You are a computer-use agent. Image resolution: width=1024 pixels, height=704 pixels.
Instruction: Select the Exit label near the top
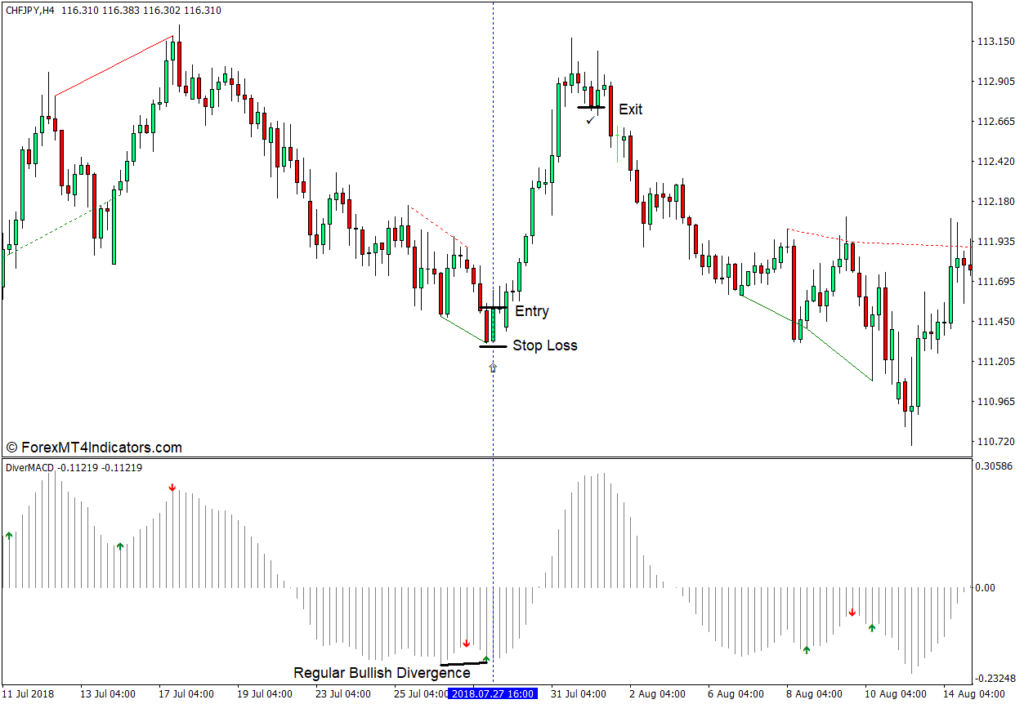(630, 109)
